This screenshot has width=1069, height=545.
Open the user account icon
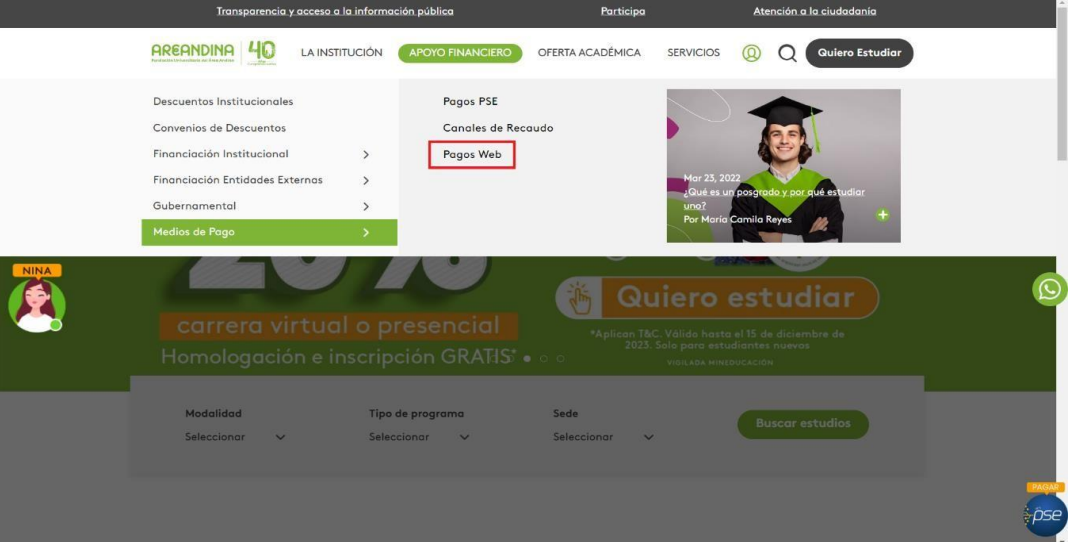(x=751, y=53)
